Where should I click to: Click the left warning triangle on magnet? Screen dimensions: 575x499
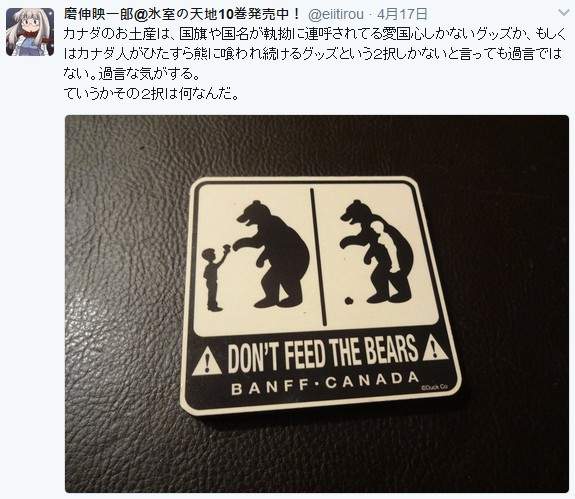click(207, 360)
